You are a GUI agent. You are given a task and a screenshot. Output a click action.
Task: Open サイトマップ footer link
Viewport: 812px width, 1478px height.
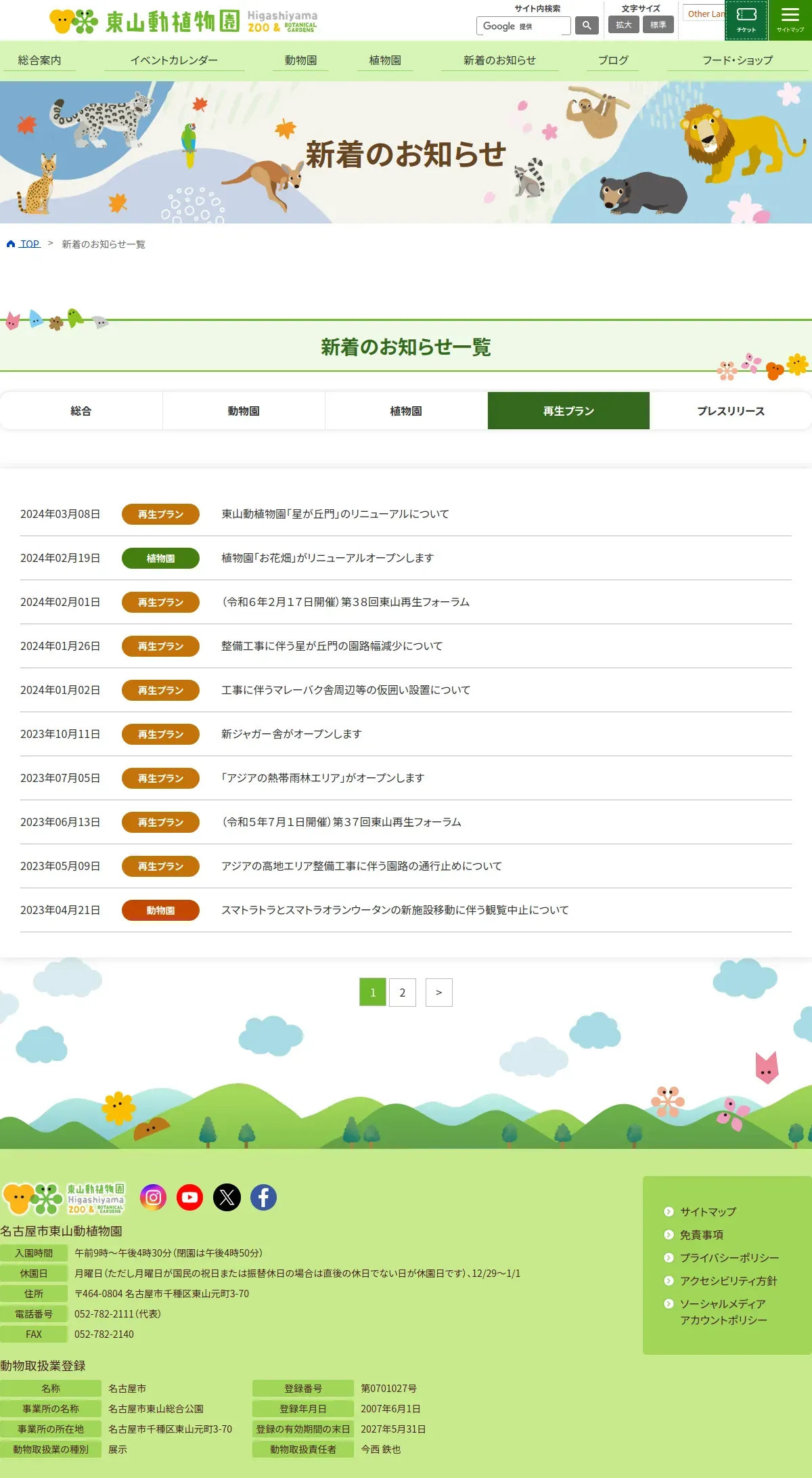click(708, 1211)
